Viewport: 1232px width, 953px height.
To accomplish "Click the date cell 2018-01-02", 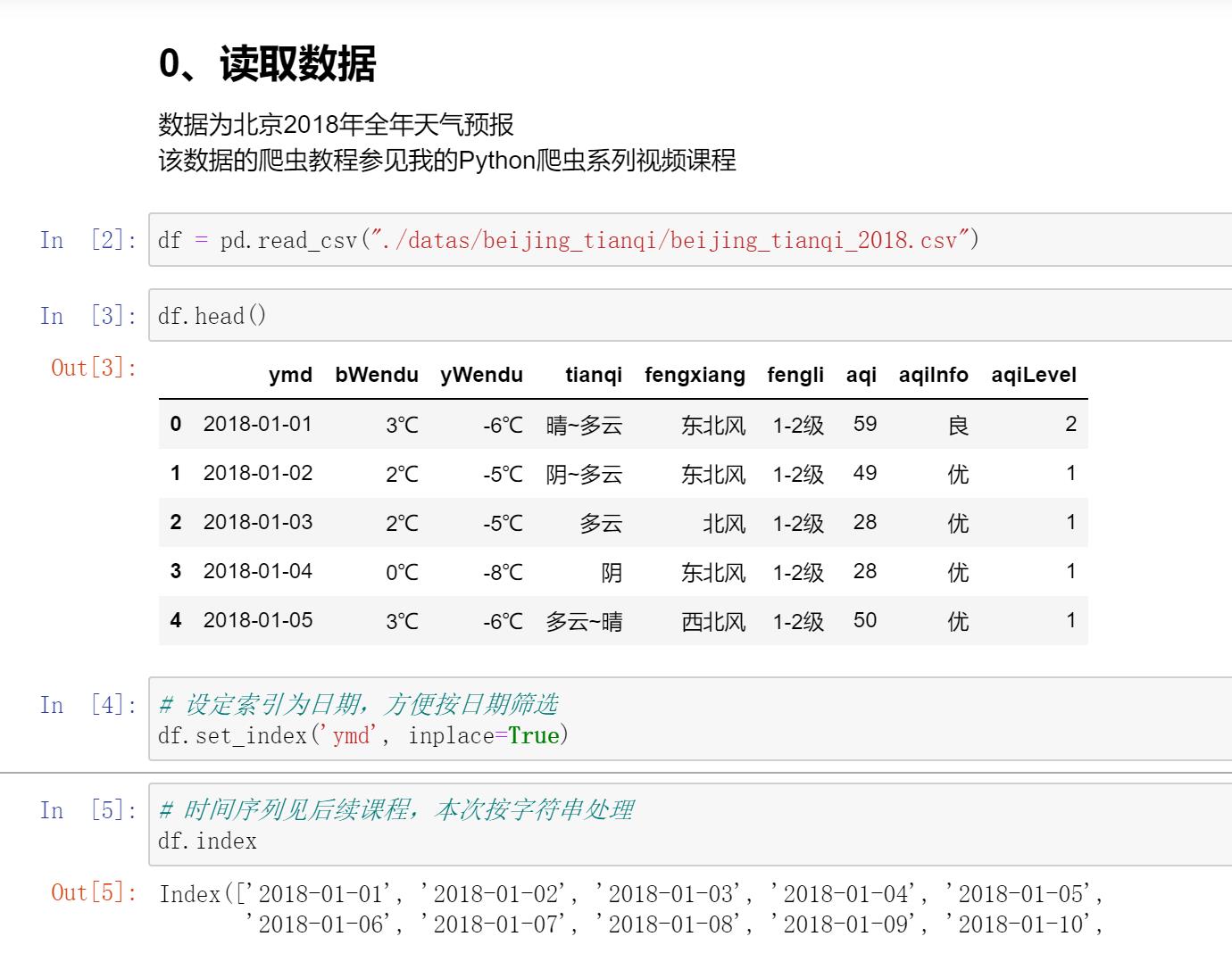I will coord(258,473).
